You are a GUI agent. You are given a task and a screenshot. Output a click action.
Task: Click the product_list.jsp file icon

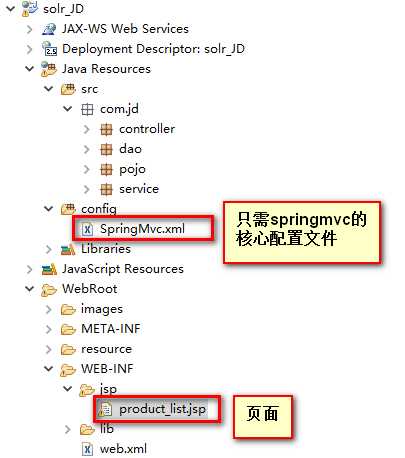pos(106,409)
